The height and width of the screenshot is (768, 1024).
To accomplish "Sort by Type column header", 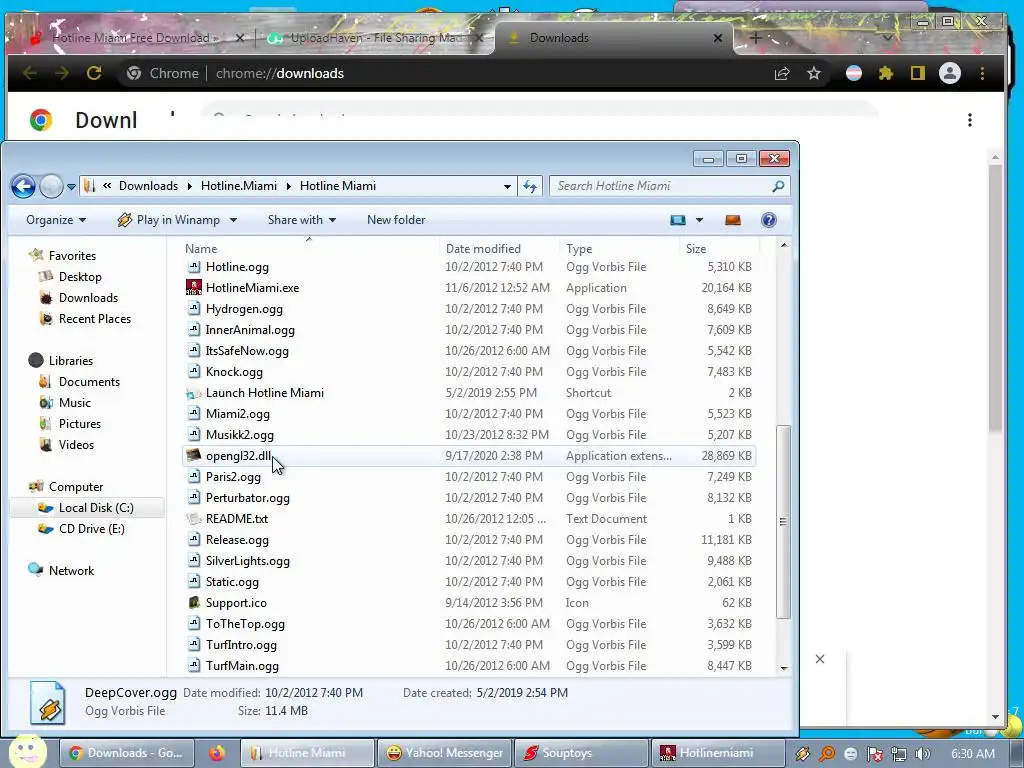I will click(579, 249).
